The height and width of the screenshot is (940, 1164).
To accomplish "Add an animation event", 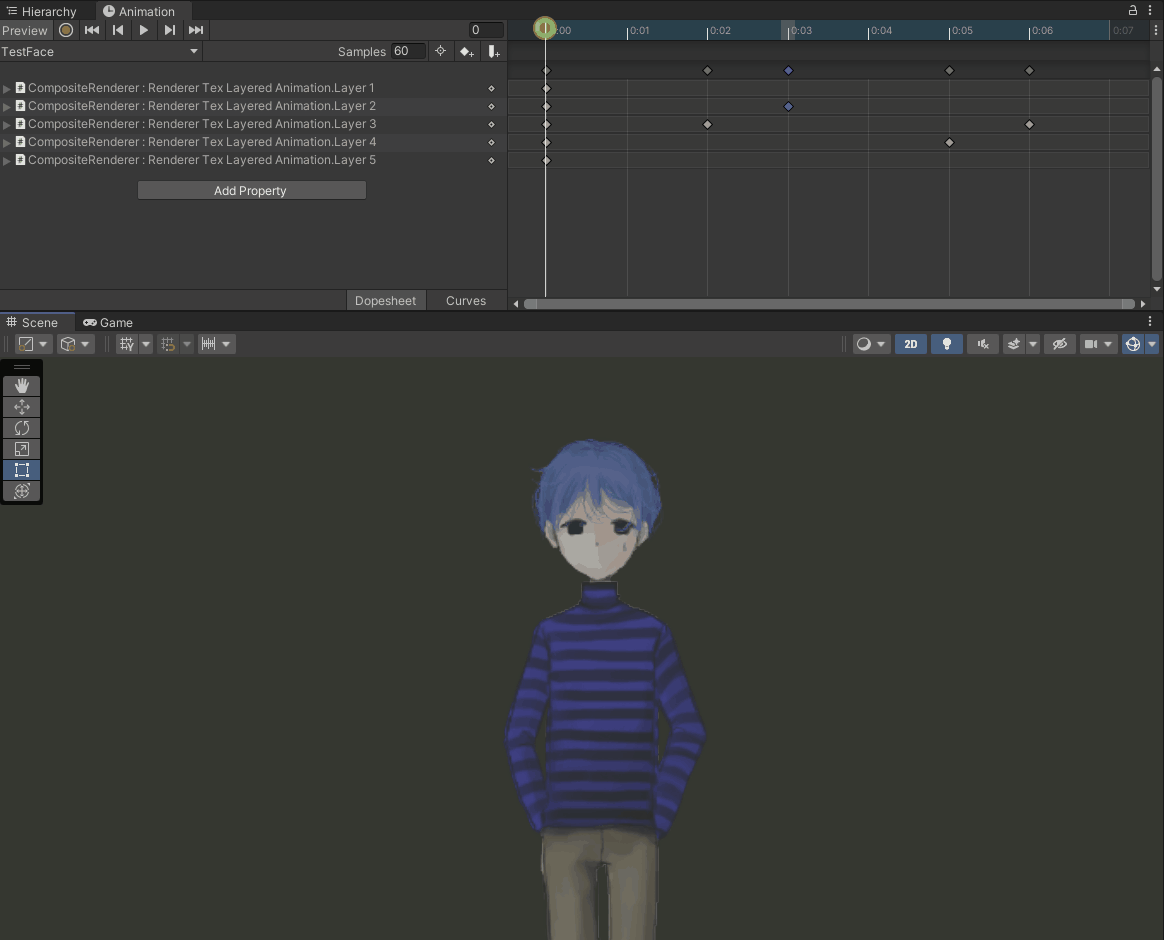I will click(x=493, y=51).
